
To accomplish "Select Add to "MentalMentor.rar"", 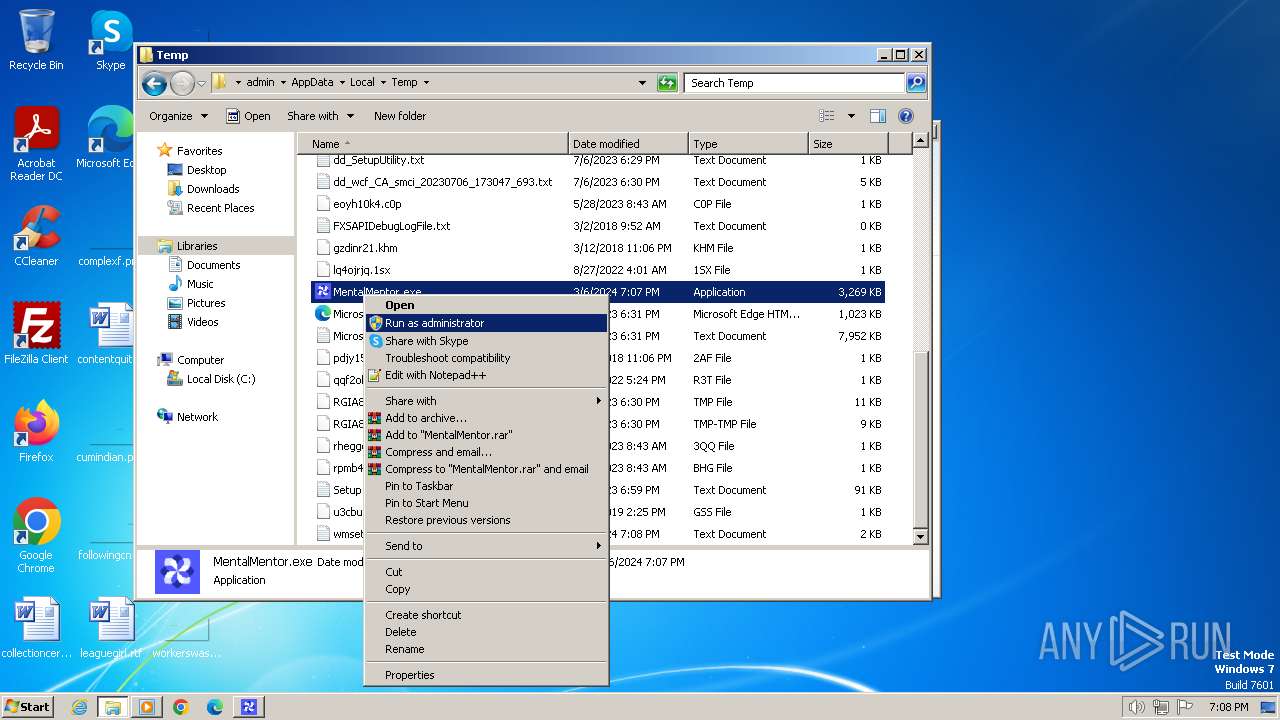I will coord(486,435).
